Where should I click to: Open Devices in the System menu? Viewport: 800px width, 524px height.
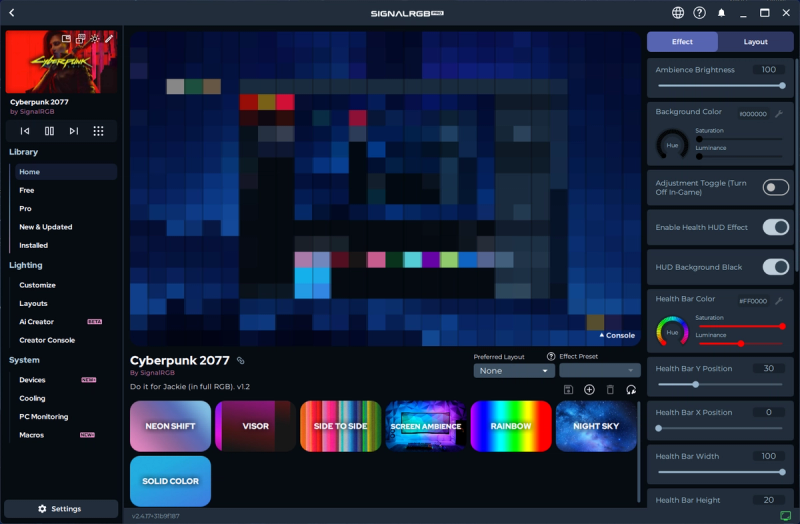(x=32, y=380)
